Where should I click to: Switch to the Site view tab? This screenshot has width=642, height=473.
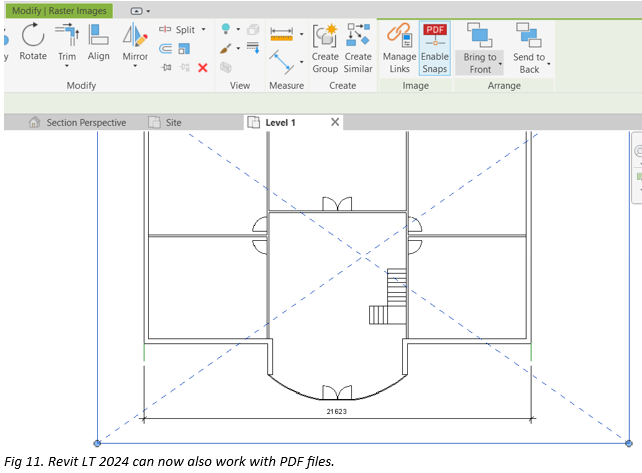165,122
